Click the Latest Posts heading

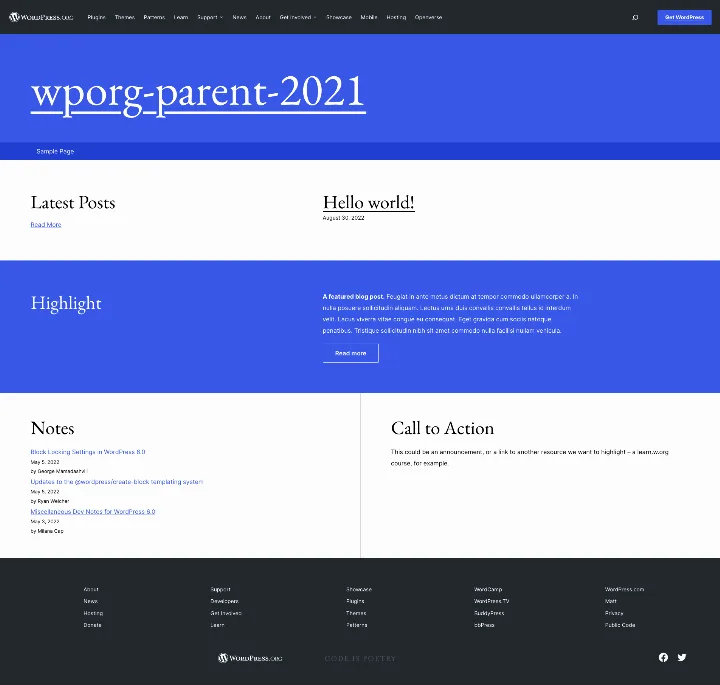(73, 202)
